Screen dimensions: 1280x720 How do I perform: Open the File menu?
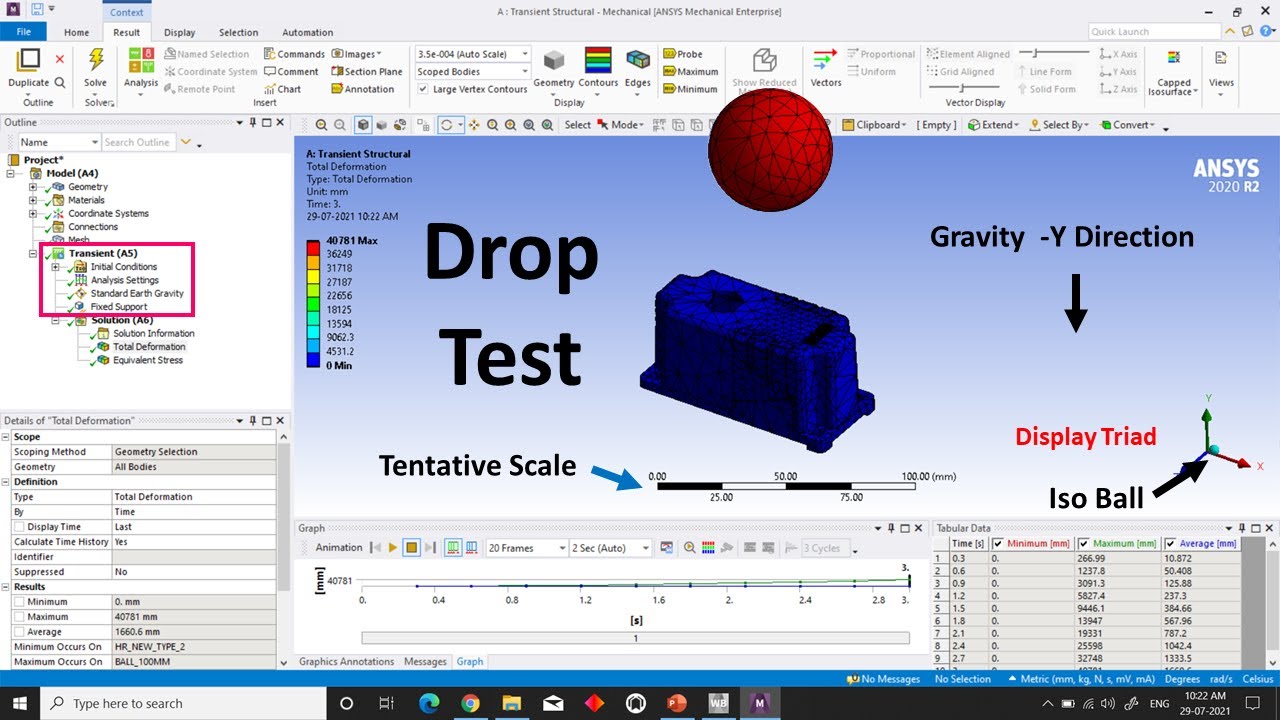point(24,32)
